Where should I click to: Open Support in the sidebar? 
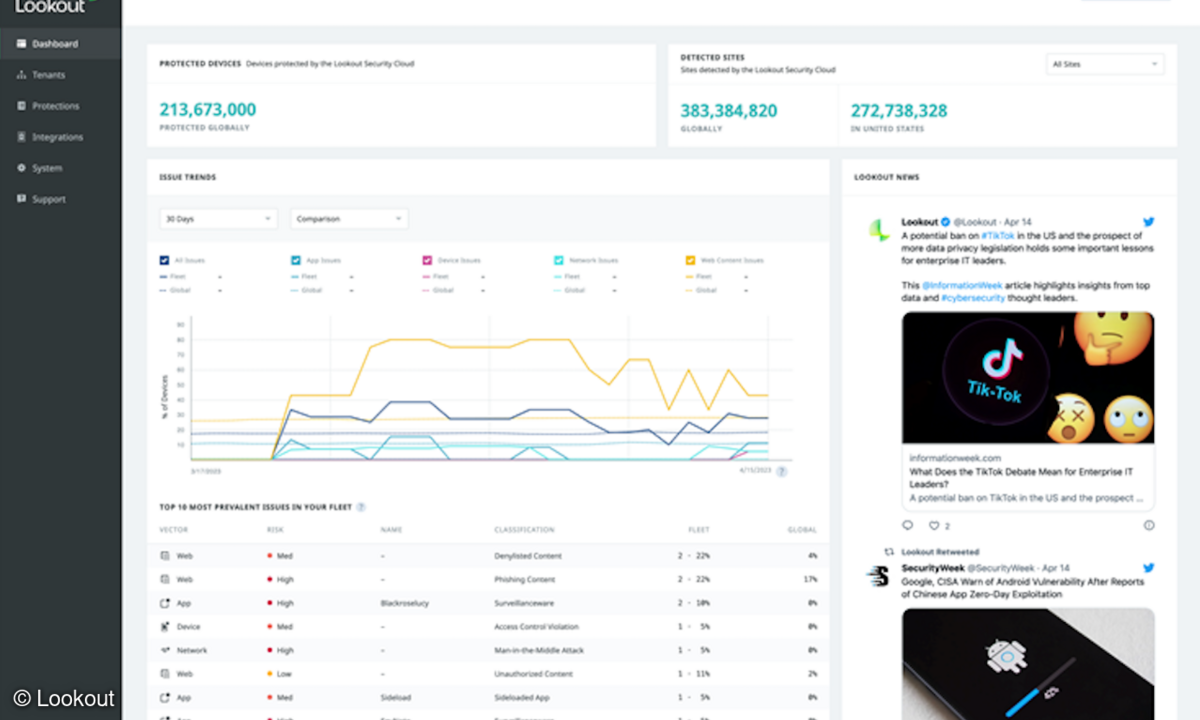point(60,199)
